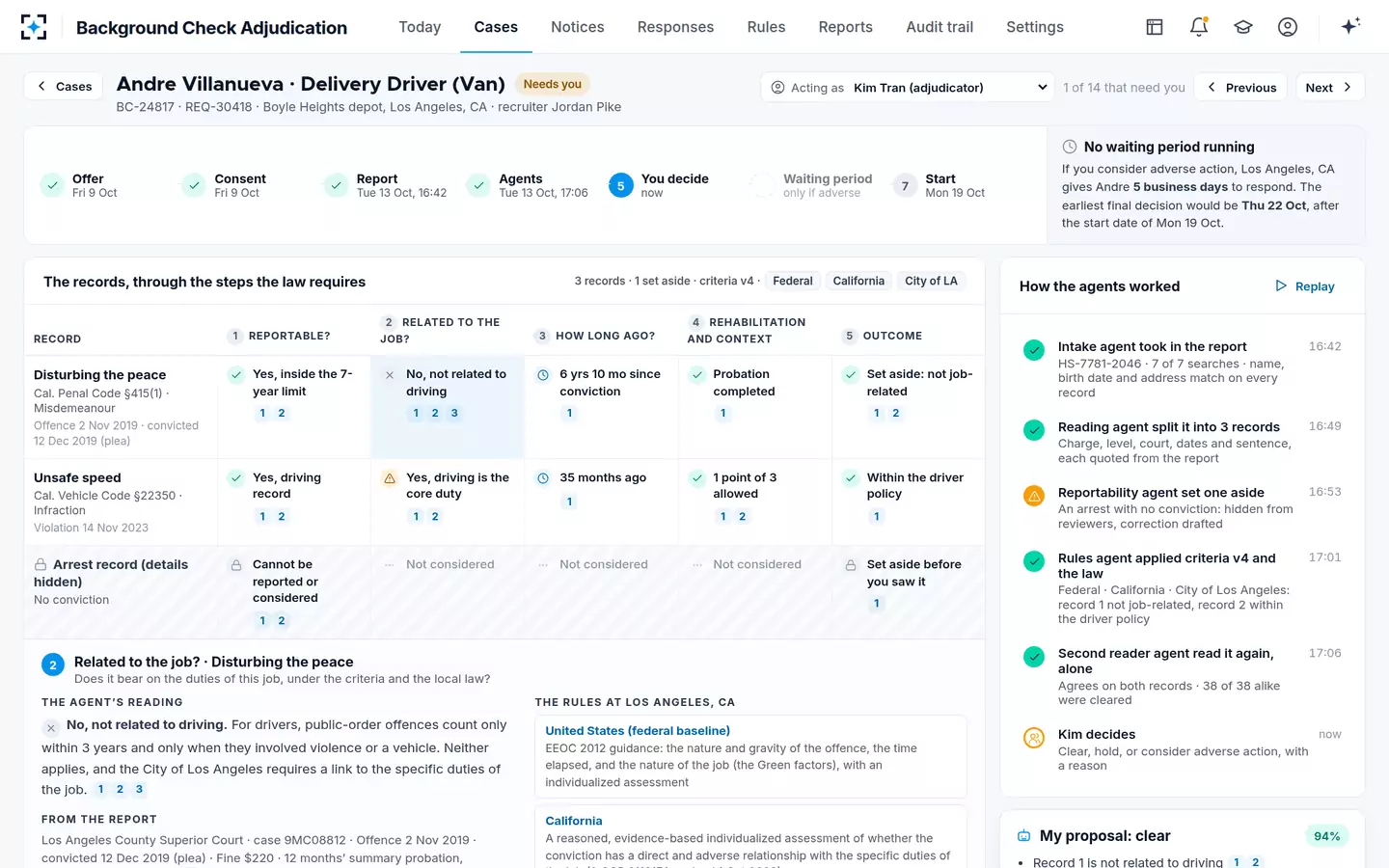Go back to the Cases list
This screenshot has height=868, width=1389.
point(65,87)
